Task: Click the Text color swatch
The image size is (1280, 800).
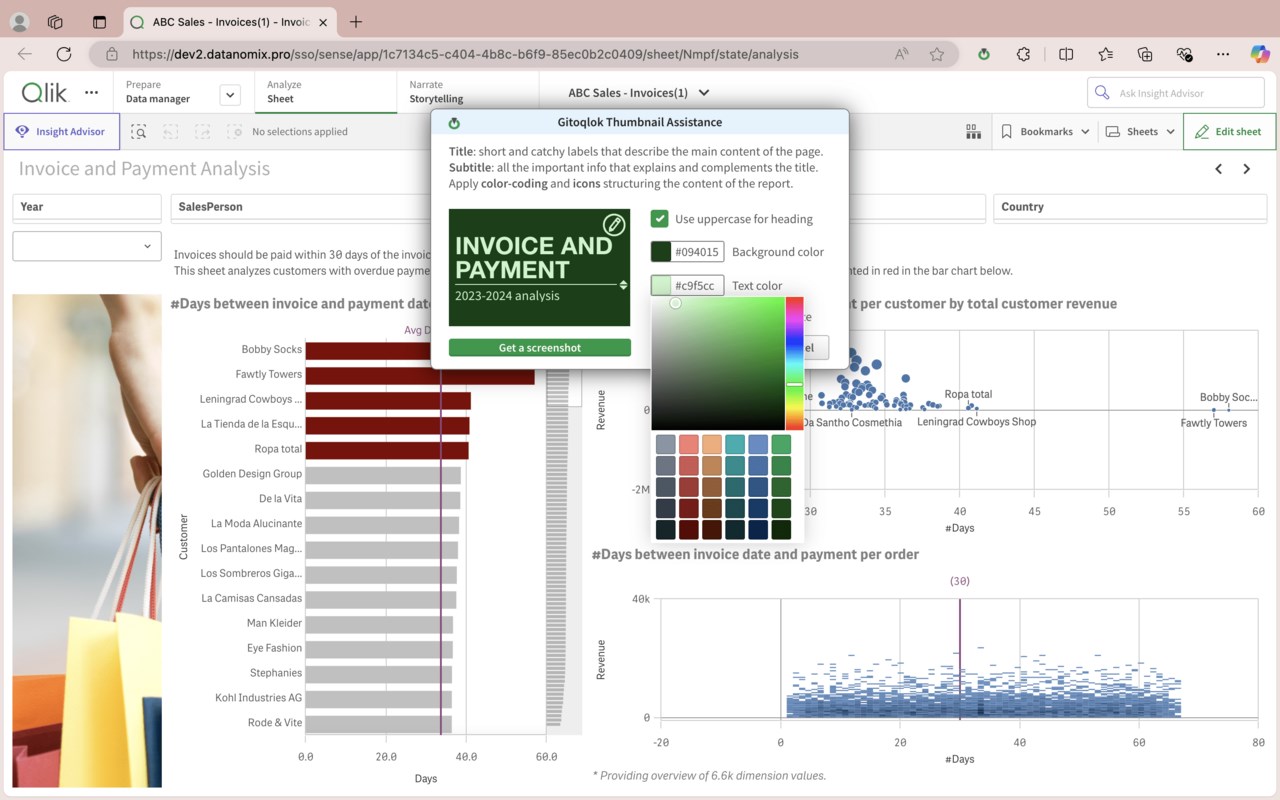Action: point(661,286)
